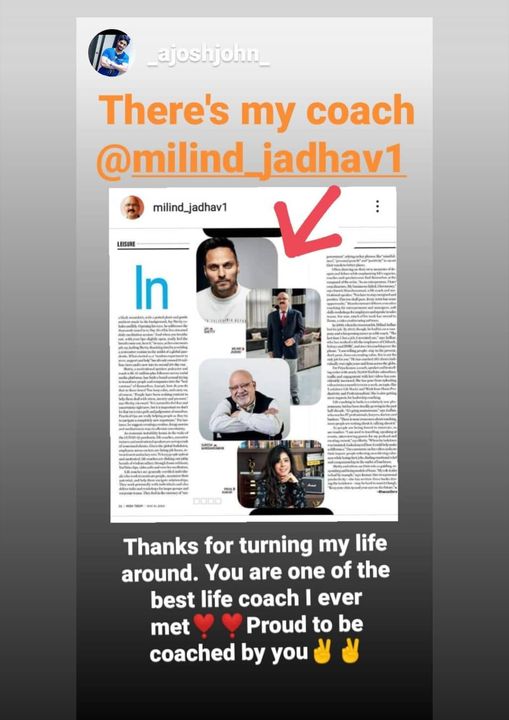509x720 pixels.
Task: Open three-dot options menu on shared post
Action: (377, 207)
